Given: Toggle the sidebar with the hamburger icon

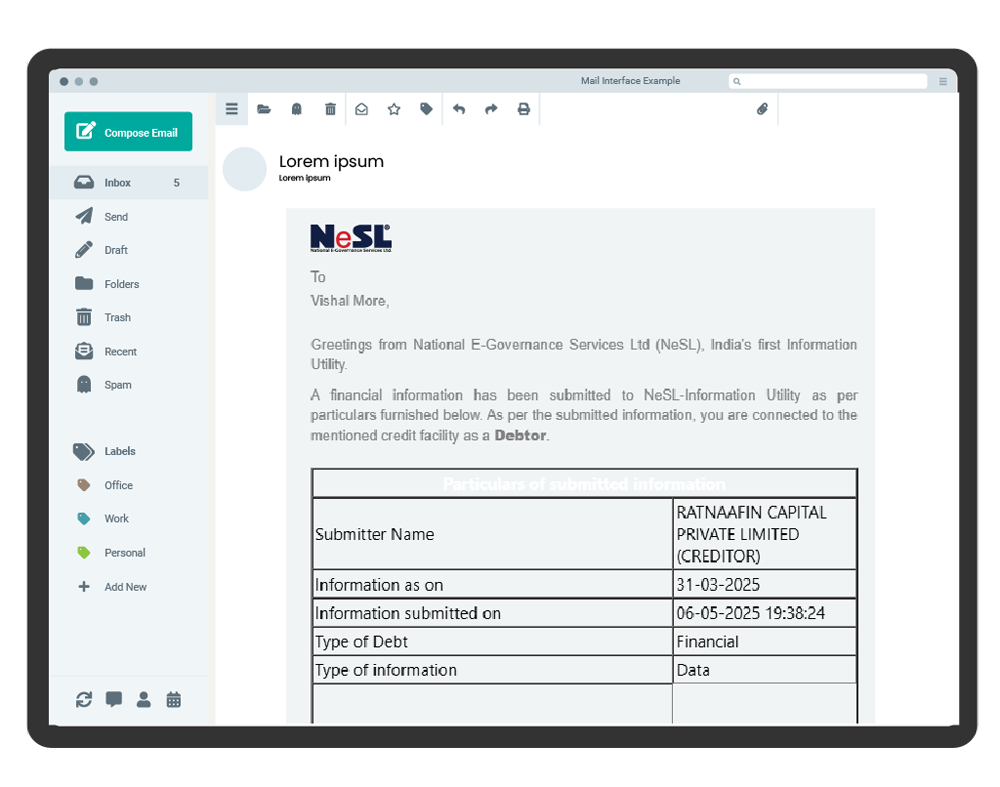Looking at the screenshot, I should 231,109.
